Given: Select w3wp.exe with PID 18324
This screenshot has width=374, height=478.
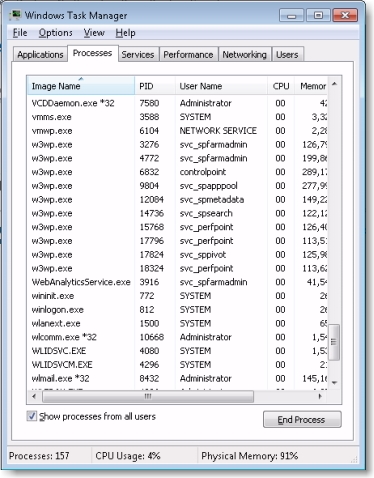Looking at the screenshot, I should pyautogui.click(x=177, y=268).
